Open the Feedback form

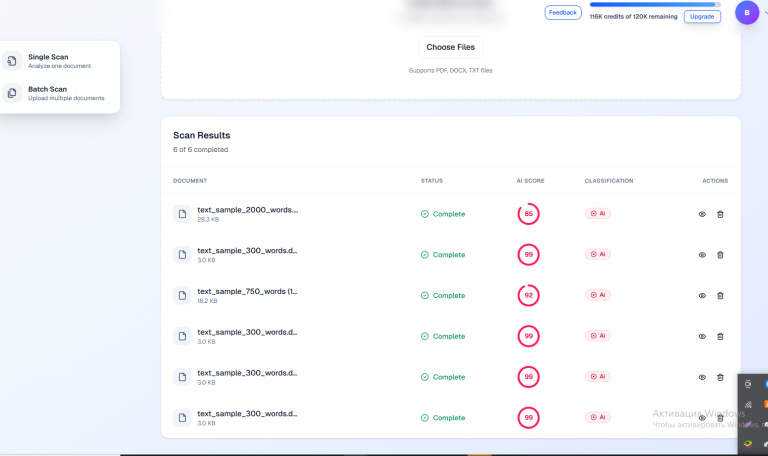pos(563,13)
